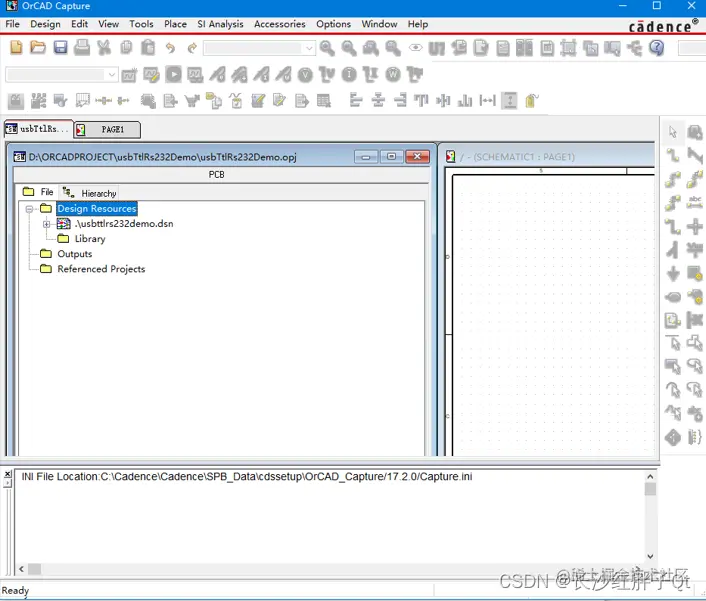Select the Design Resources folder
Image resolution: width=706 pixels, height=601 pixels.
point(97,208)
